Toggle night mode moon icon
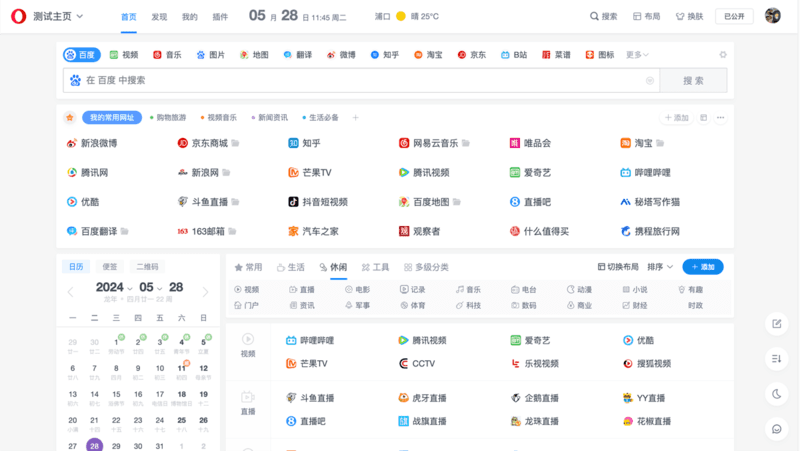 pos(777,394)
